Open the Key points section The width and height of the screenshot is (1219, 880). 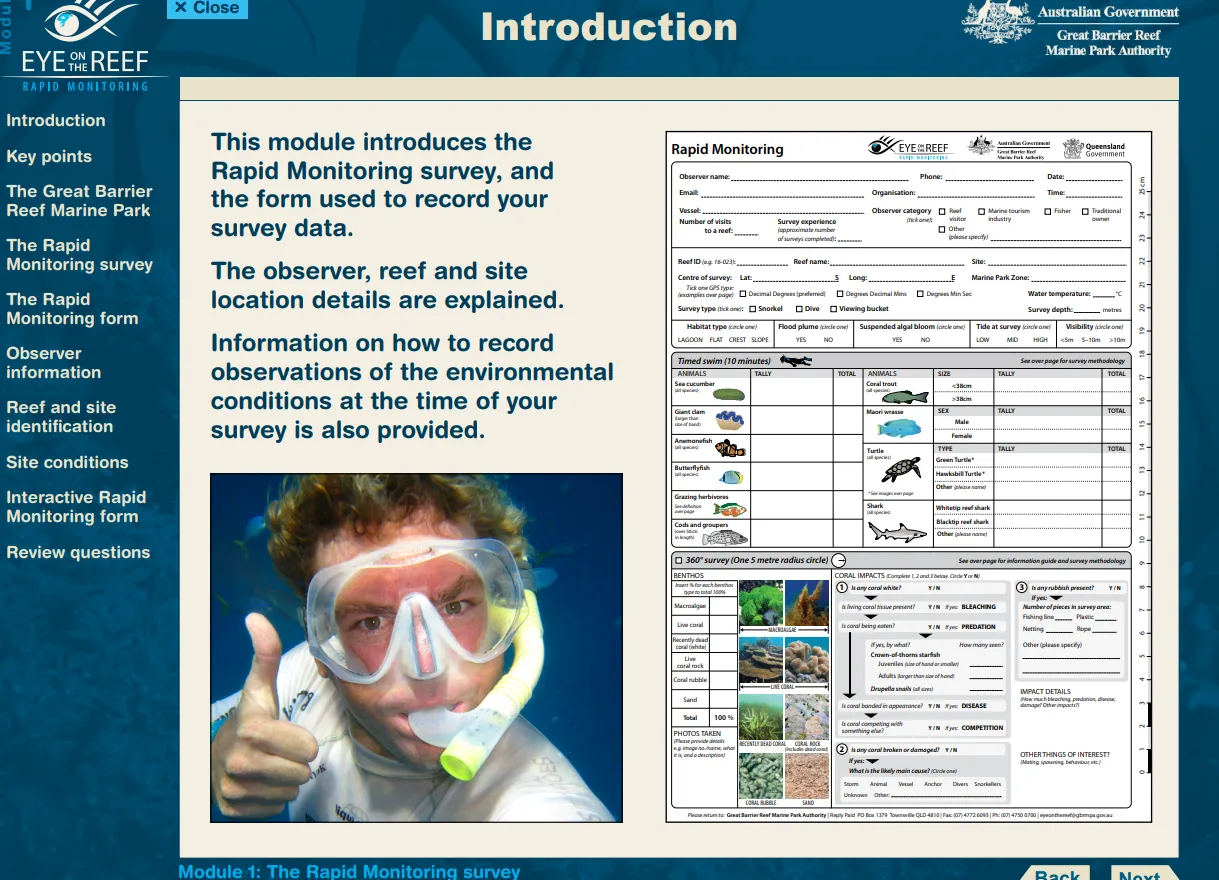click(x=49, y=156)
